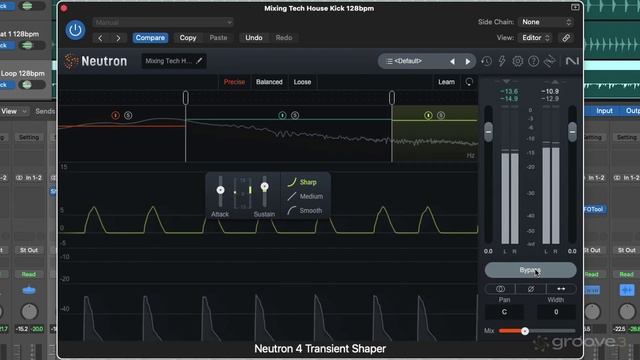The width and height of the screenshot is (640, 360).
Task: Go to next plugin setting arrow
Action: click(x=118, y=38)
